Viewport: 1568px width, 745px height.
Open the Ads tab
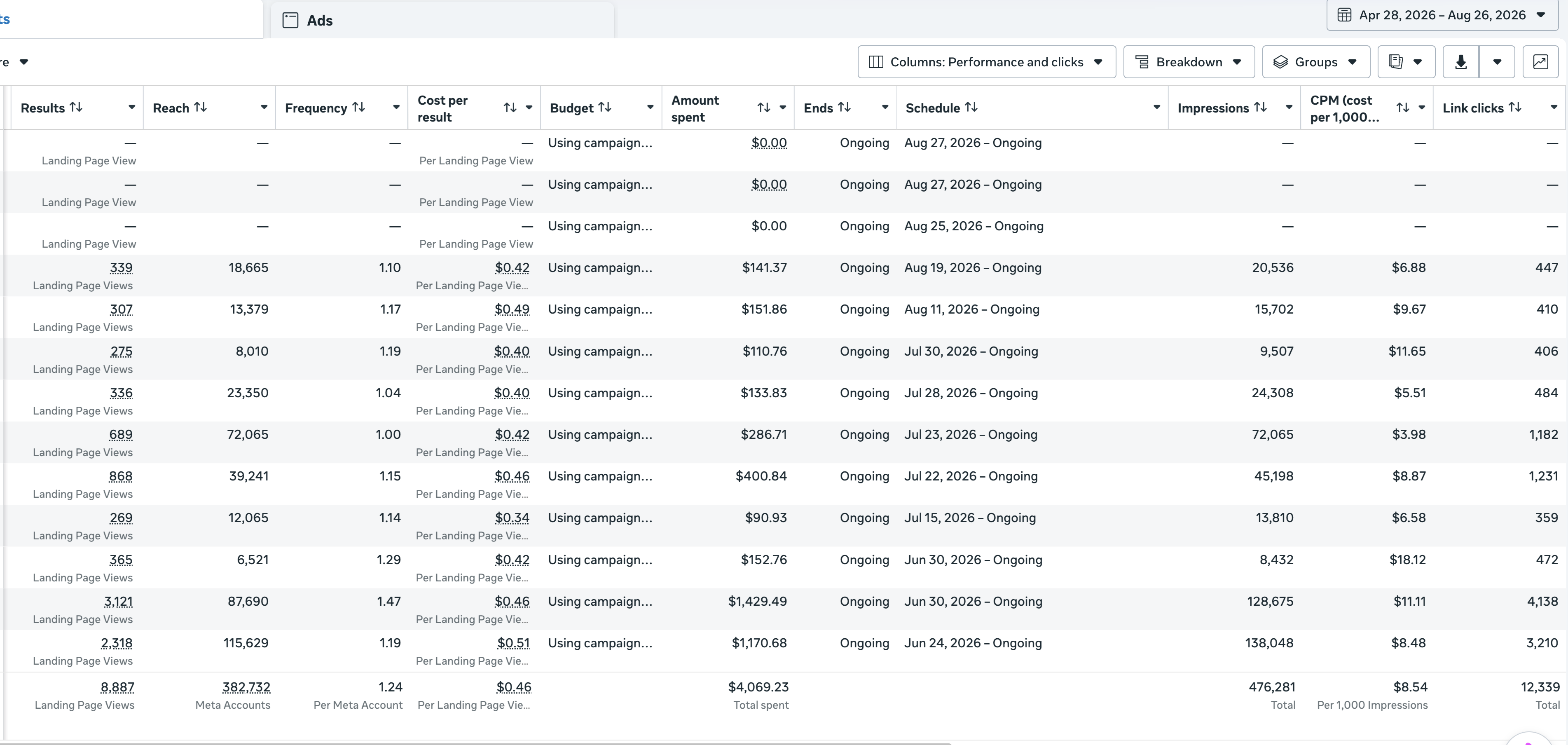click(442, 20)
